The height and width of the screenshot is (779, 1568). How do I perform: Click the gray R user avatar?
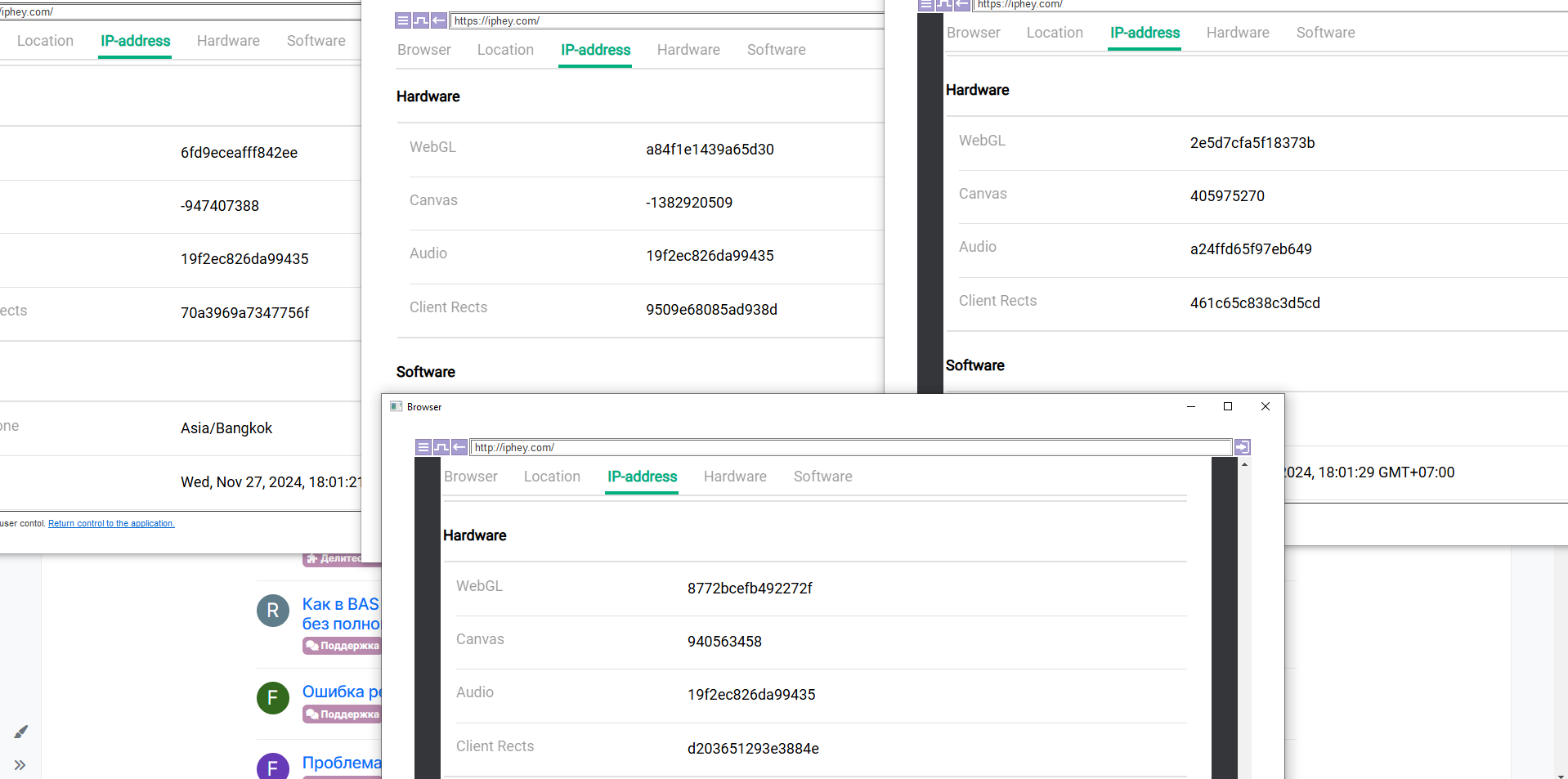click(x=273, y=611)
